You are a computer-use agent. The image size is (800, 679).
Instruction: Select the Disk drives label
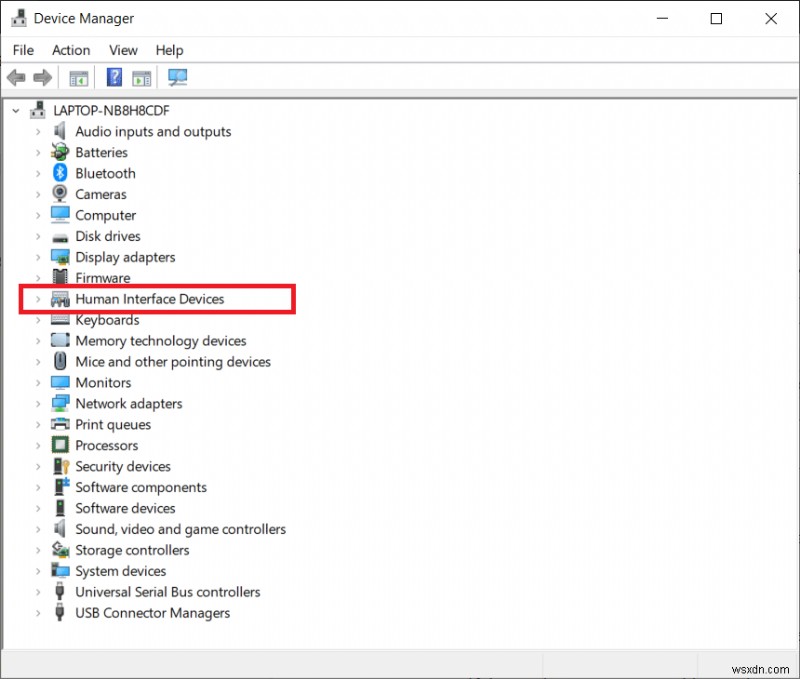(x=108, y=236)
